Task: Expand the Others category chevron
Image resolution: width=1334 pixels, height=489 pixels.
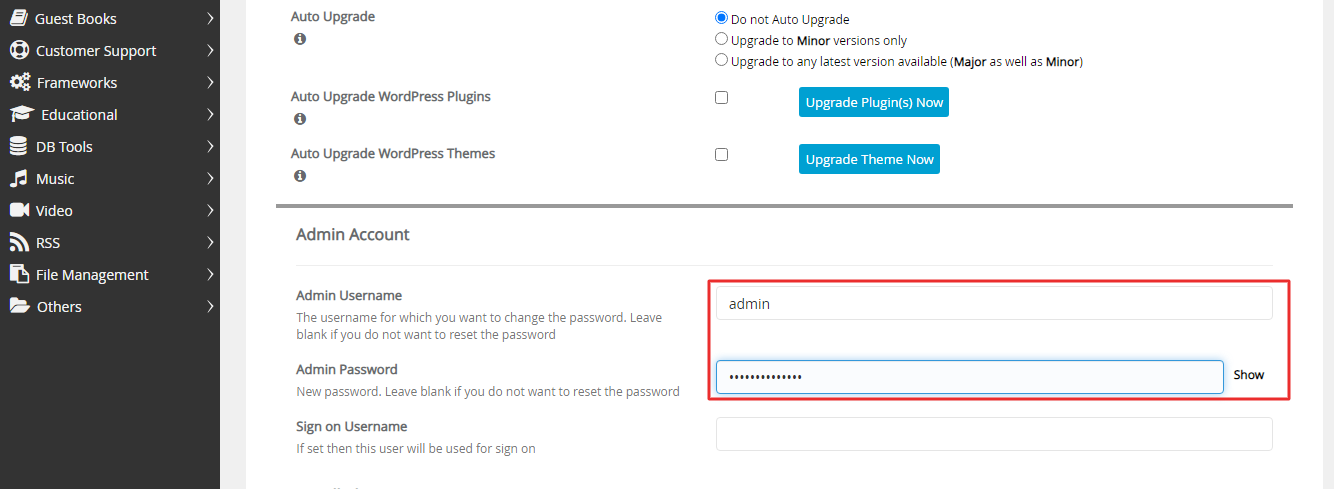Action: point(210,306)
